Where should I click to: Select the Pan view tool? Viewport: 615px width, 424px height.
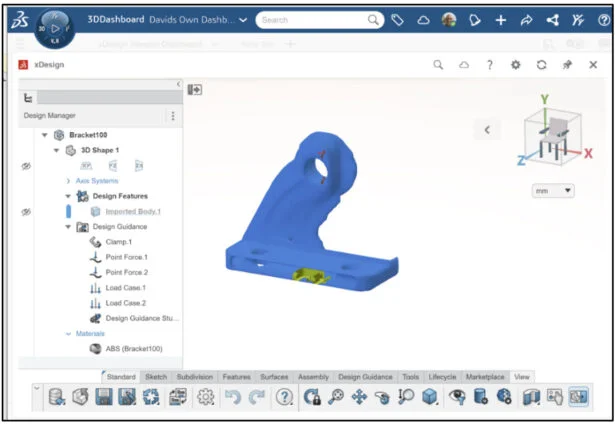click(358, 397)
